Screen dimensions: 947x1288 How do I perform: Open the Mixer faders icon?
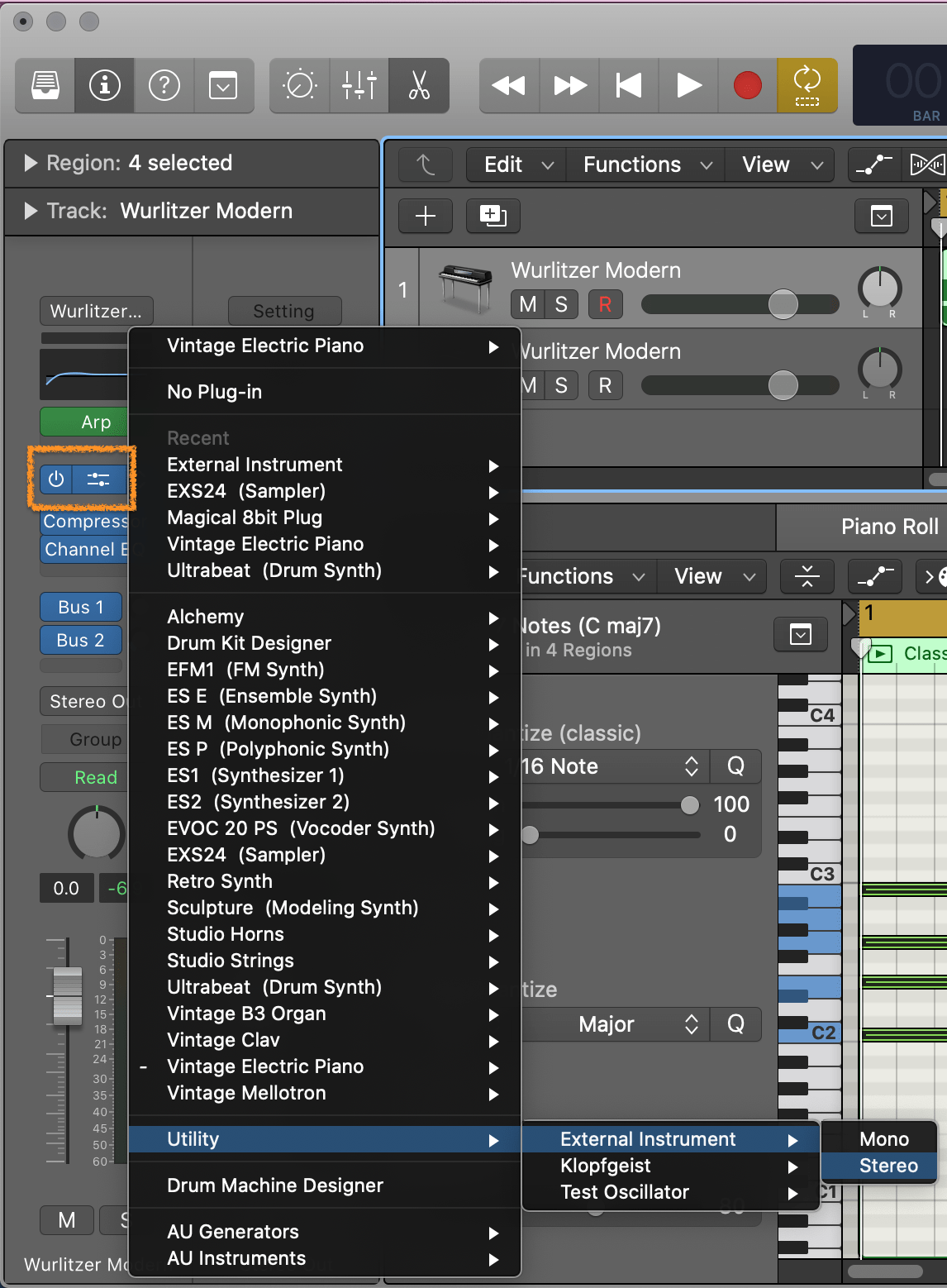click(359, 85)
